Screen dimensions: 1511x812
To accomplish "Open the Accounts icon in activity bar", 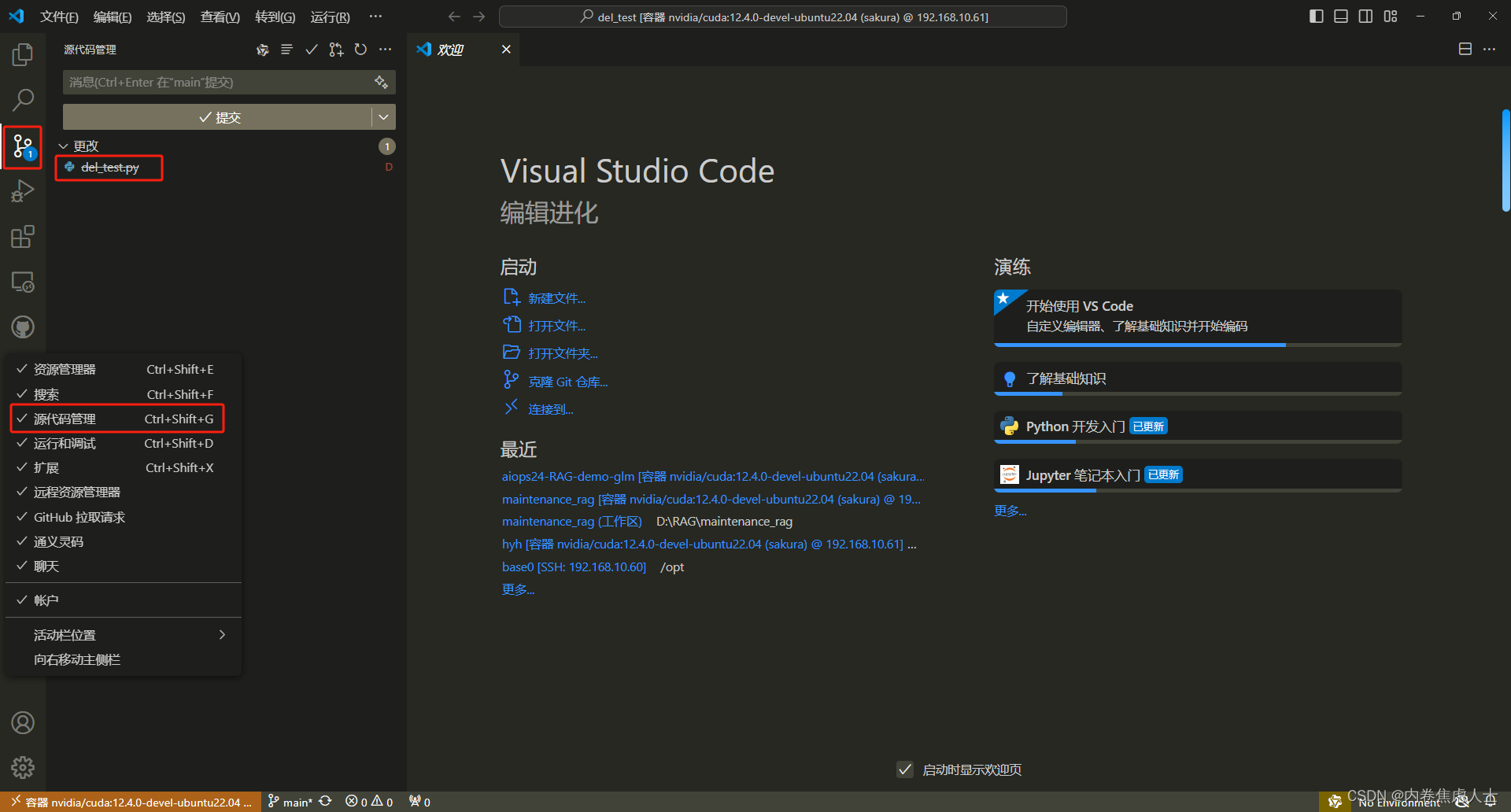I will pyautogui.click(x=23, y=722).
